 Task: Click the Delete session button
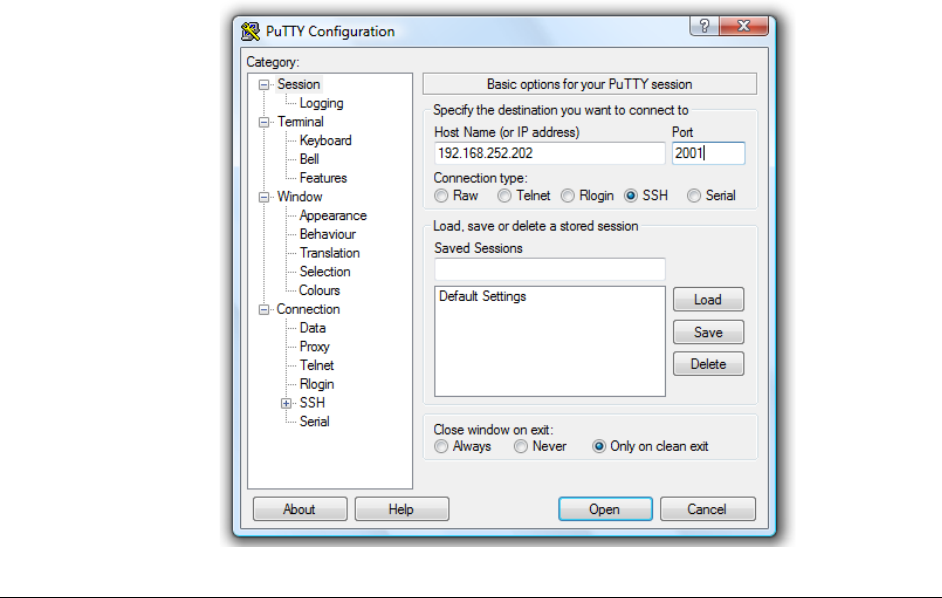tap(708, 364)
